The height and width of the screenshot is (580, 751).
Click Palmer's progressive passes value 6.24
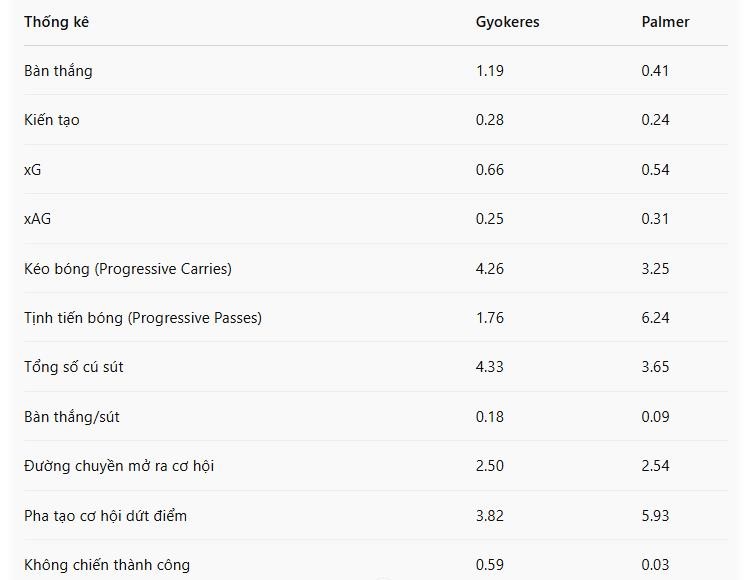point(655,318)
